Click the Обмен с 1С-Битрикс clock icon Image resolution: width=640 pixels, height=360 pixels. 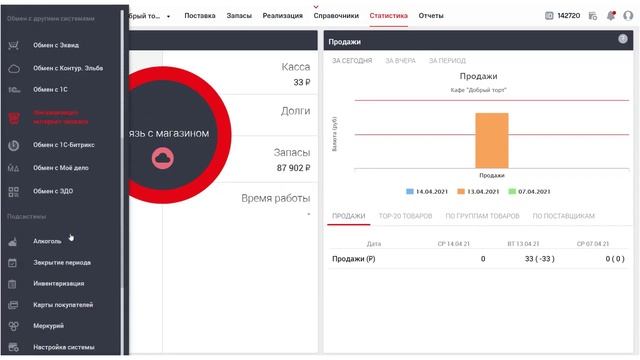click(13, 145)
